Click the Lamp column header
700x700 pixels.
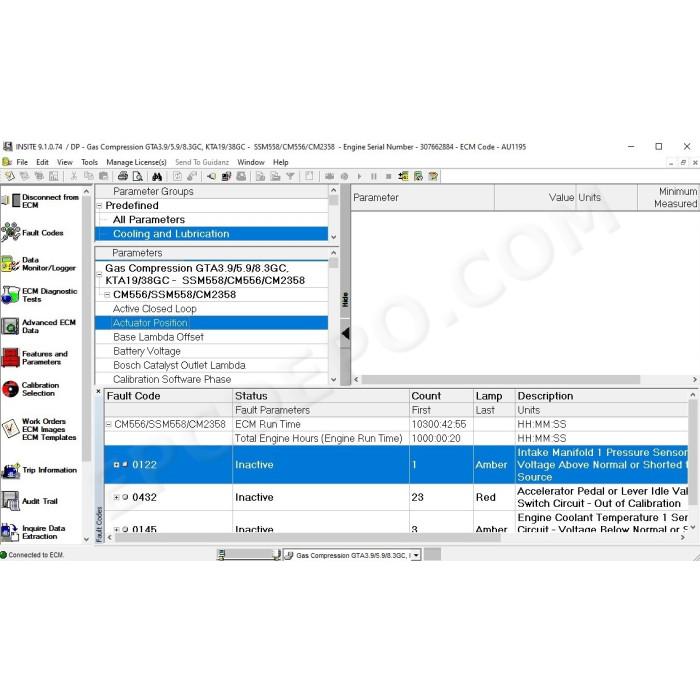tap(494, 396)
